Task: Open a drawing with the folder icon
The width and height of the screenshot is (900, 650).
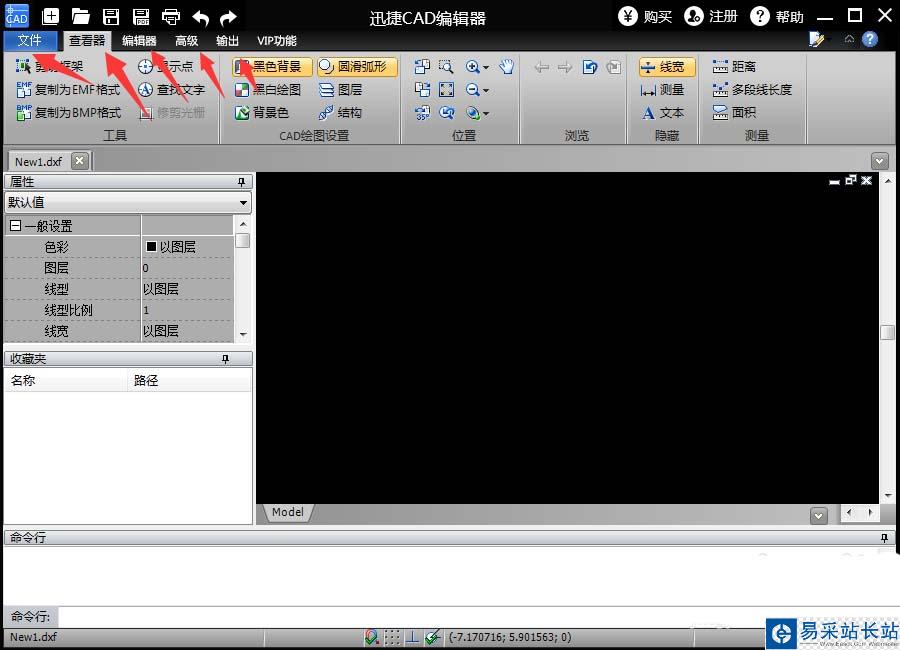Action: click(80, 17)
